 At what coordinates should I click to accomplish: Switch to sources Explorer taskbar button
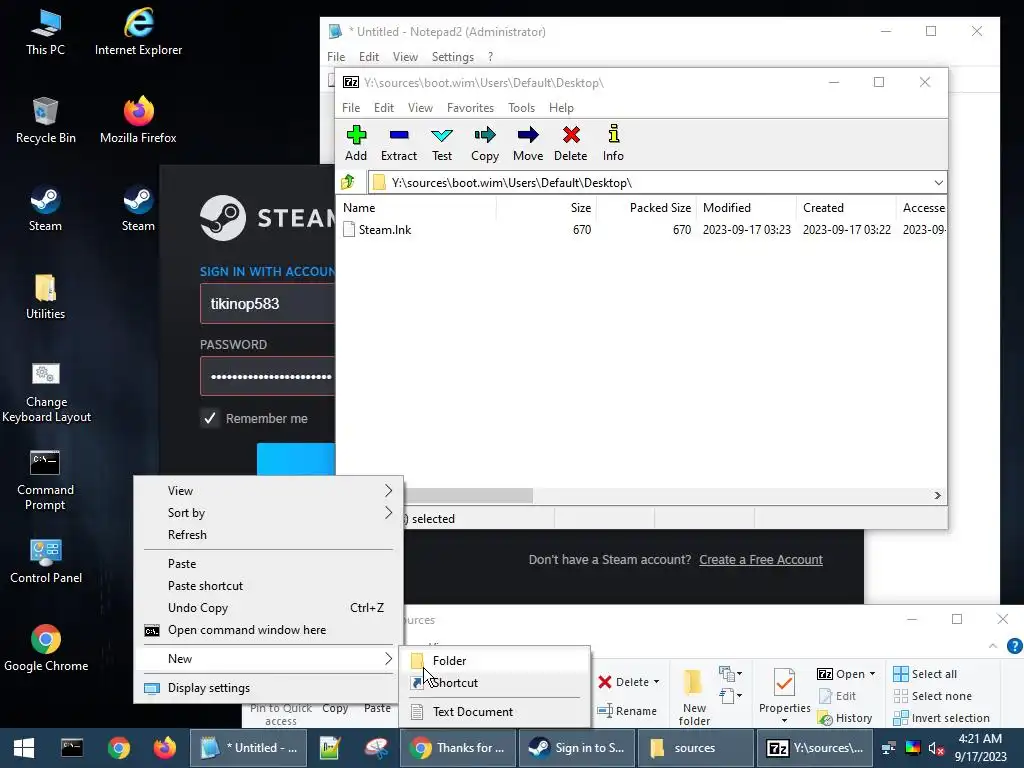pyautogui.click(x=694, y=748)
